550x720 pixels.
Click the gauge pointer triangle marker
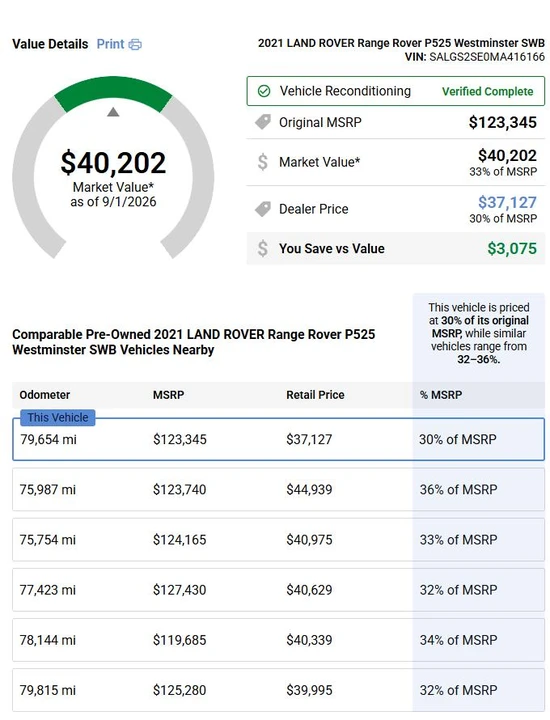113,112
